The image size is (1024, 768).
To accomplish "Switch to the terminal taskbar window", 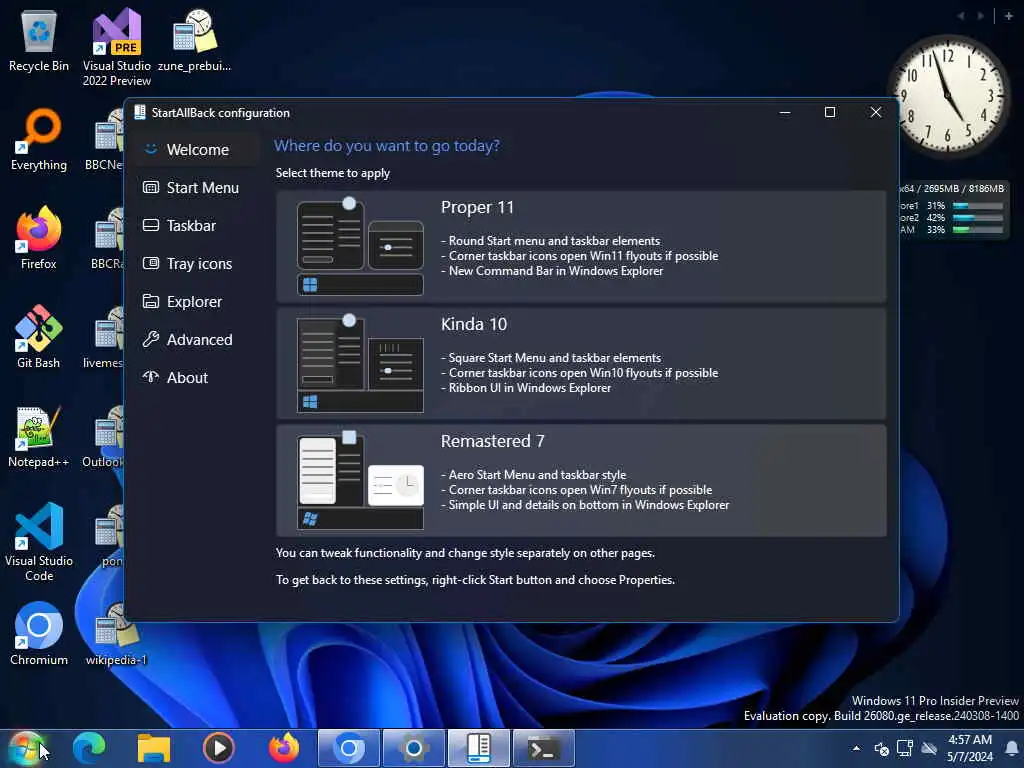I will [543, 748].
